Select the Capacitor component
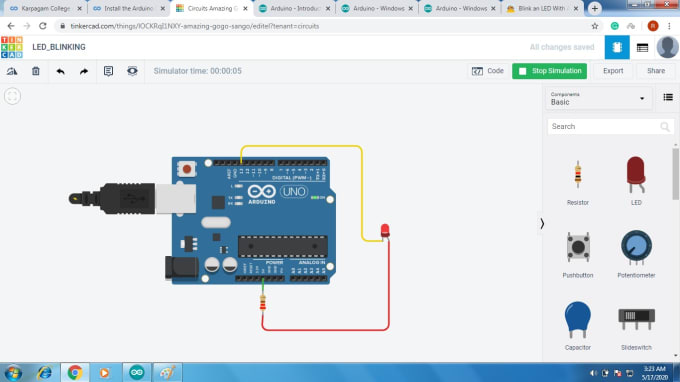The width and height of the screenshot is (680, 382). pos(578,326)
